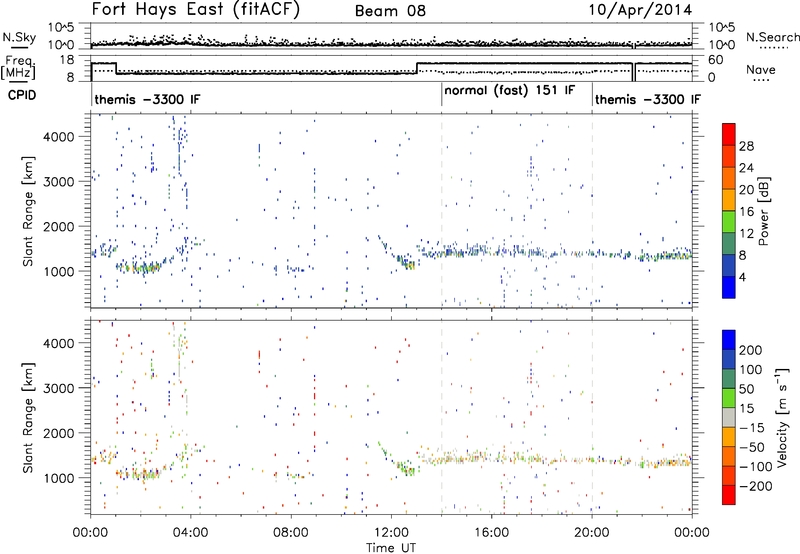Click the '18' frequency axis tick
Image resolution: width=800 pixels, height=554 pixels.
(67, 60)
